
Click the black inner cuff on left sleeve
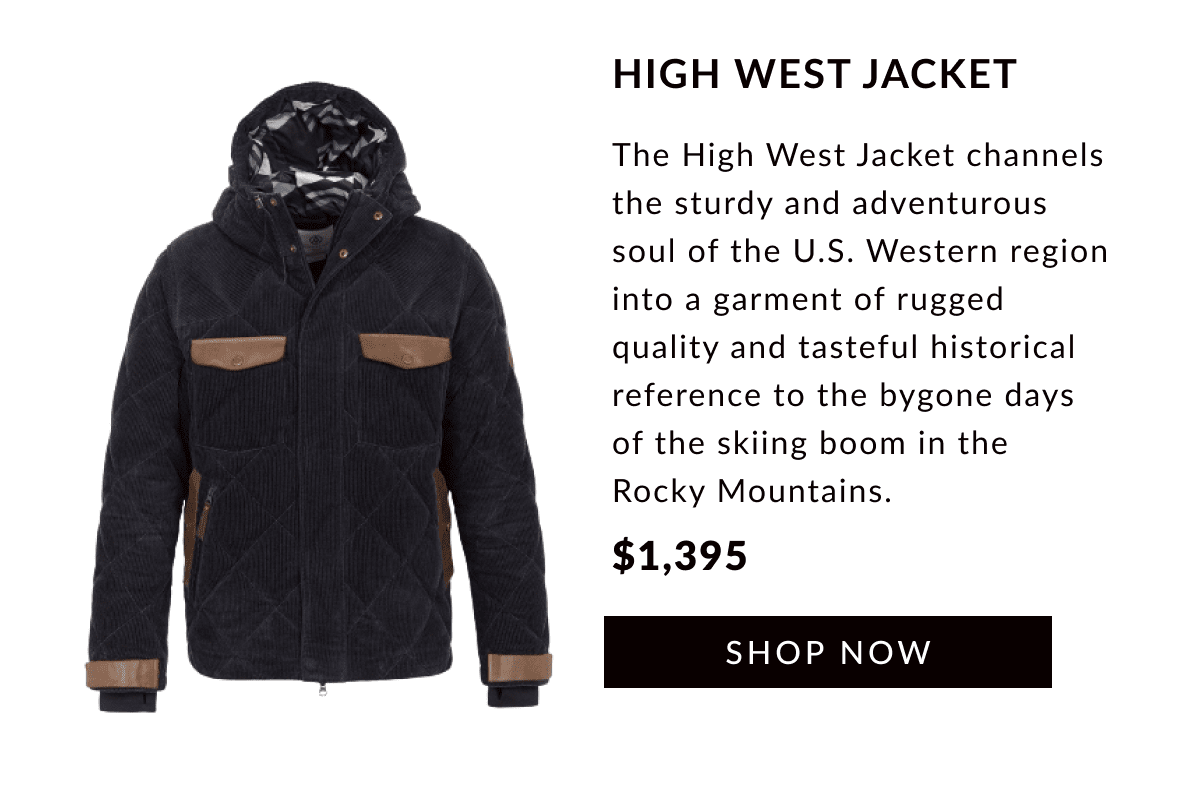point(128,699)
